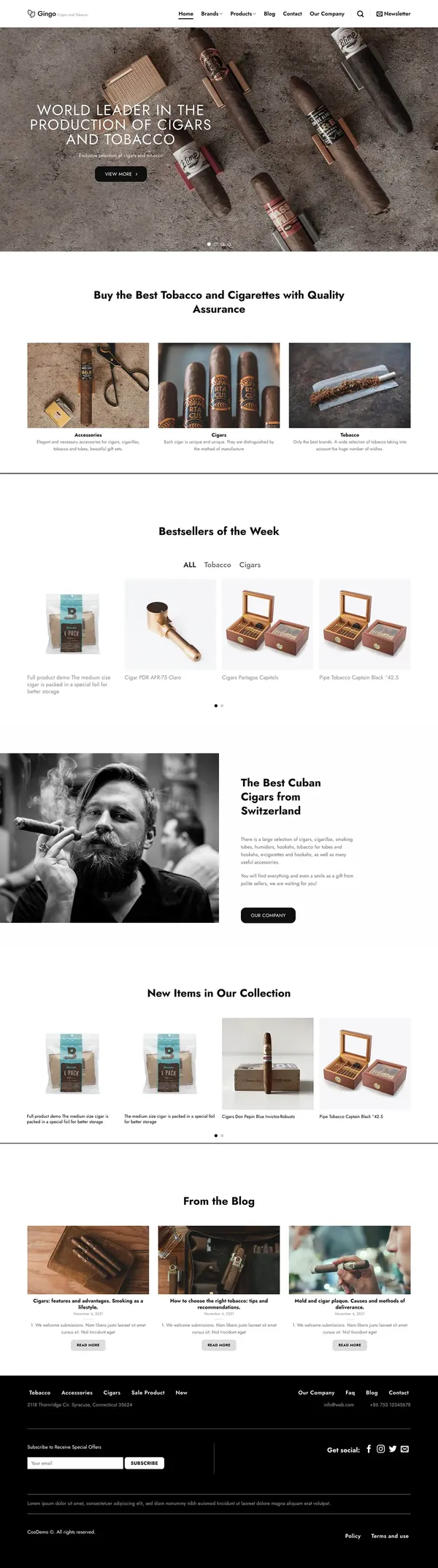Open the Twitter social icon in footer
The width and height of the screenshot is (438, 1568).
coord(393,1448)
